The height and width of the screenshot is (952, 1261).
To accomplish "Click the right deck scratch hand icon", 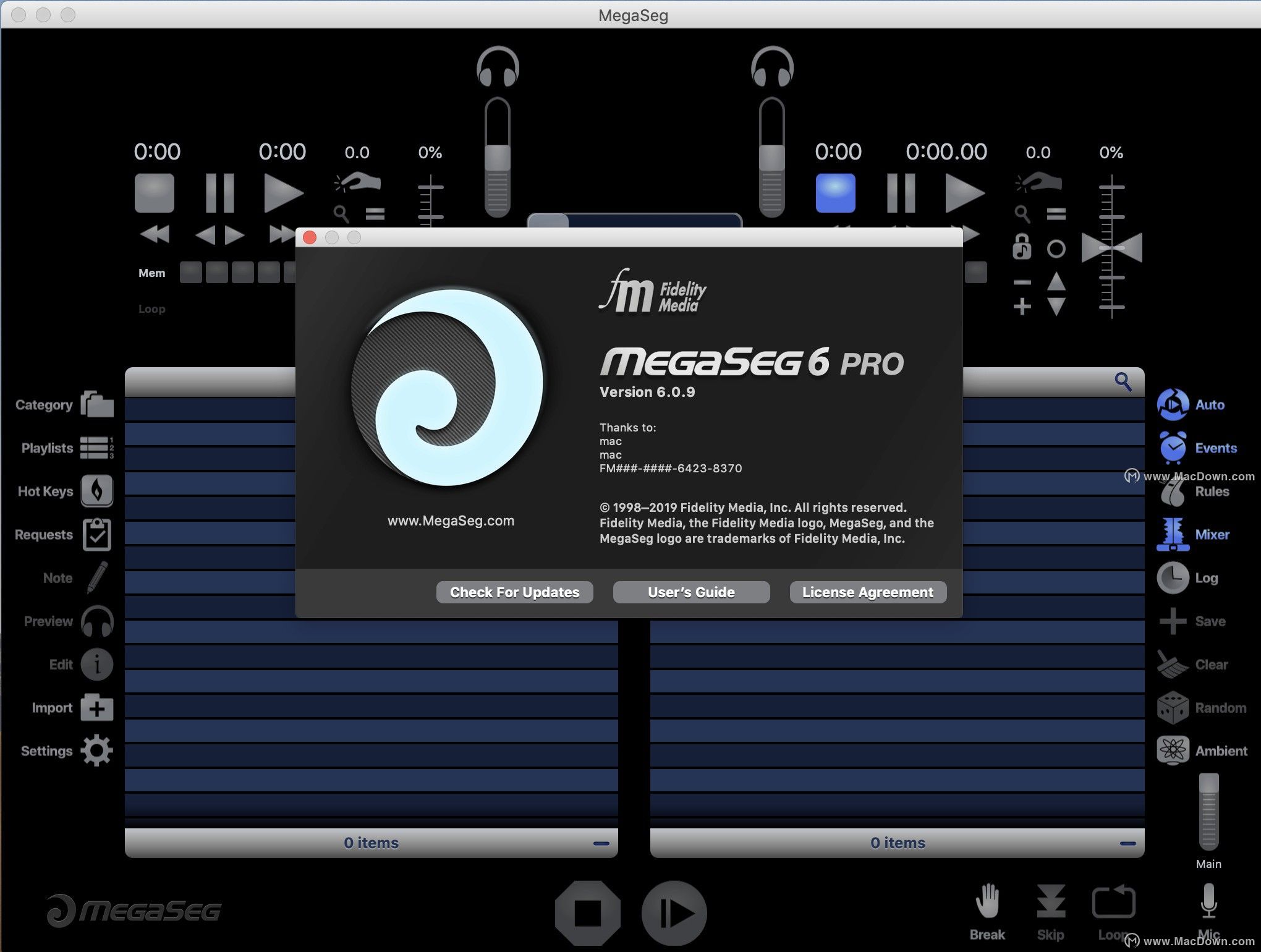I will (1038, 182).
